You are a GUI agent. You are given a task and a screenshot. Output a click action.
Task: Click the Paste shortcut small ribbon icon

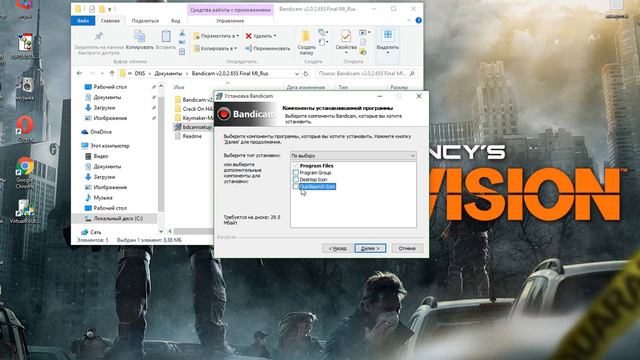182,51
